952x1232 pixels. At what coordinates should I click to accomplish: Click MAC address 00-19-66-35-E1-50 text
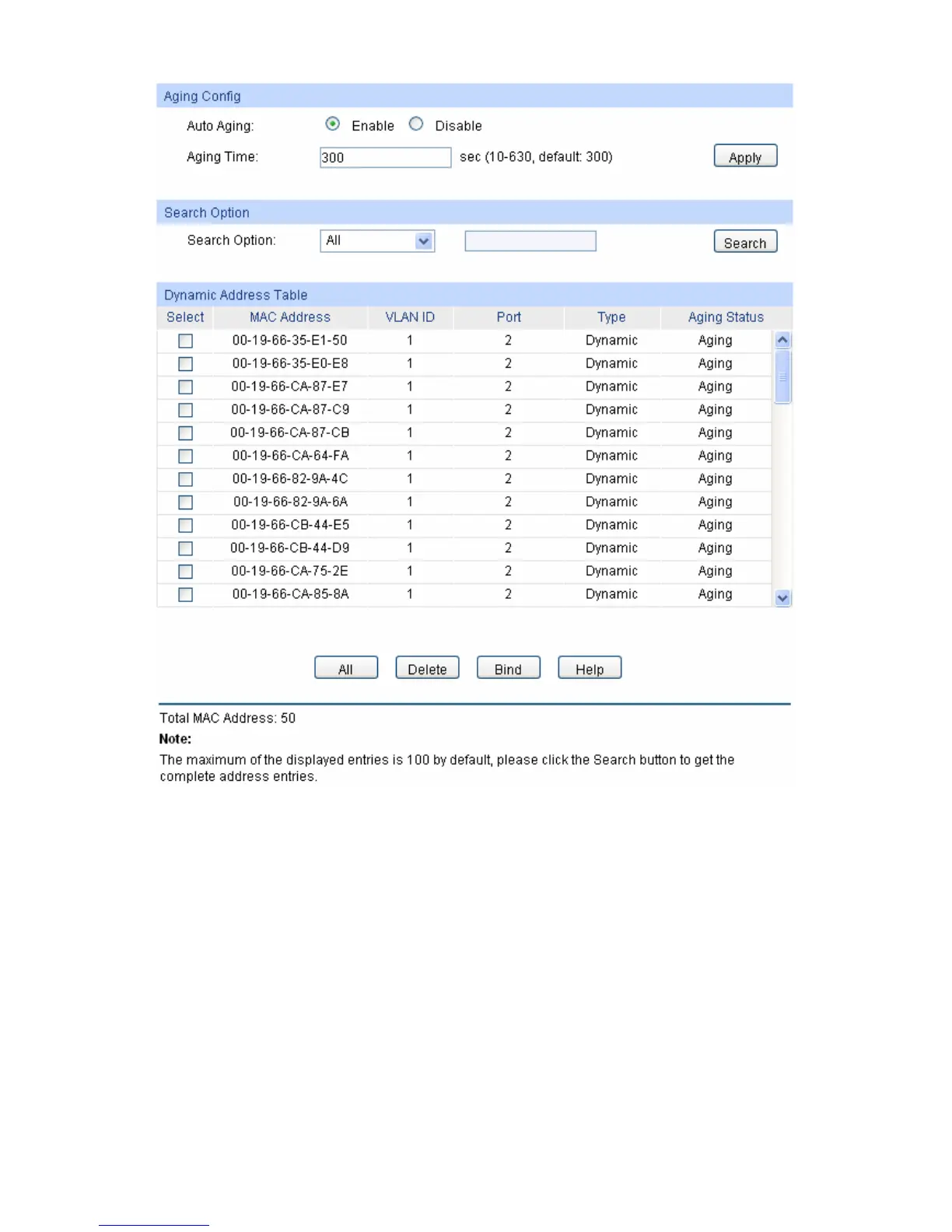[290, 340]
